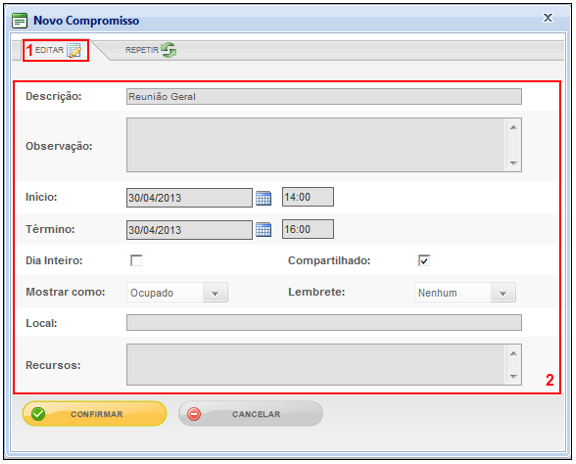Confirm the appointment with Confirmar button
The height and width of the screenshot is (464, 576).
coord(95,414)
